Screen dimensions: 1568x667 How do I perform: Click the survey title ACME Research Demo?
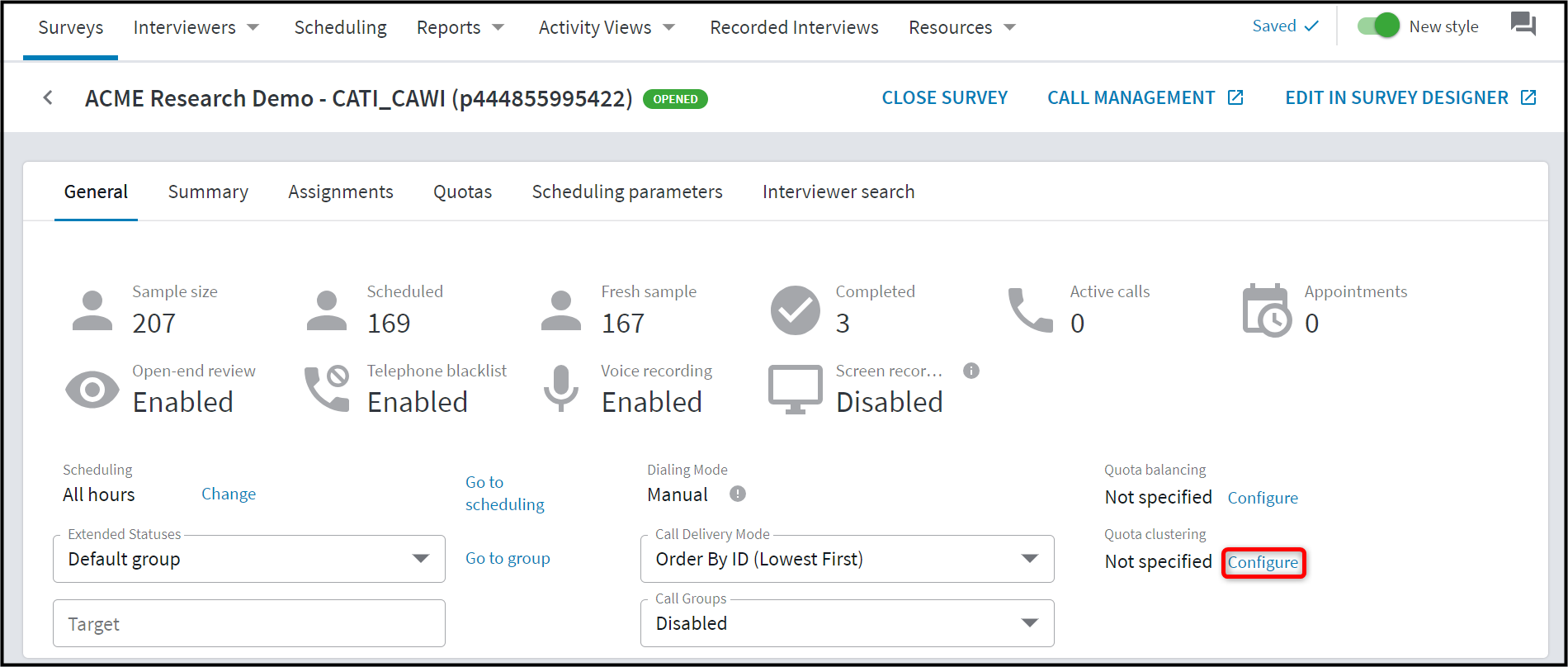pos(359,98)
